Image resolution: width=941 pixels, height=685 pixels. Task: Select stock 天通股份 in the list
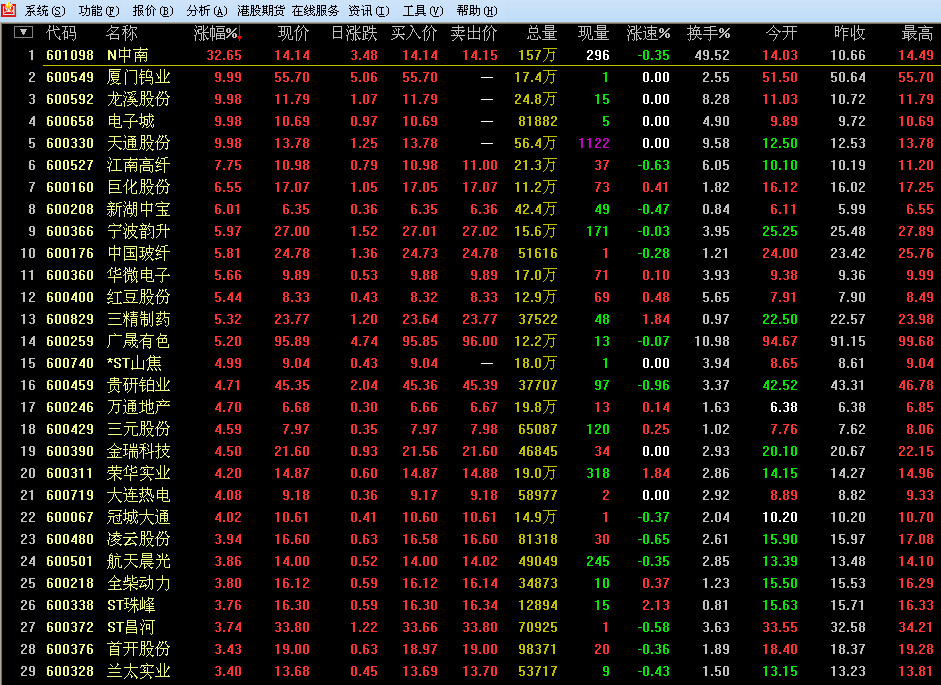coord(139,143)
